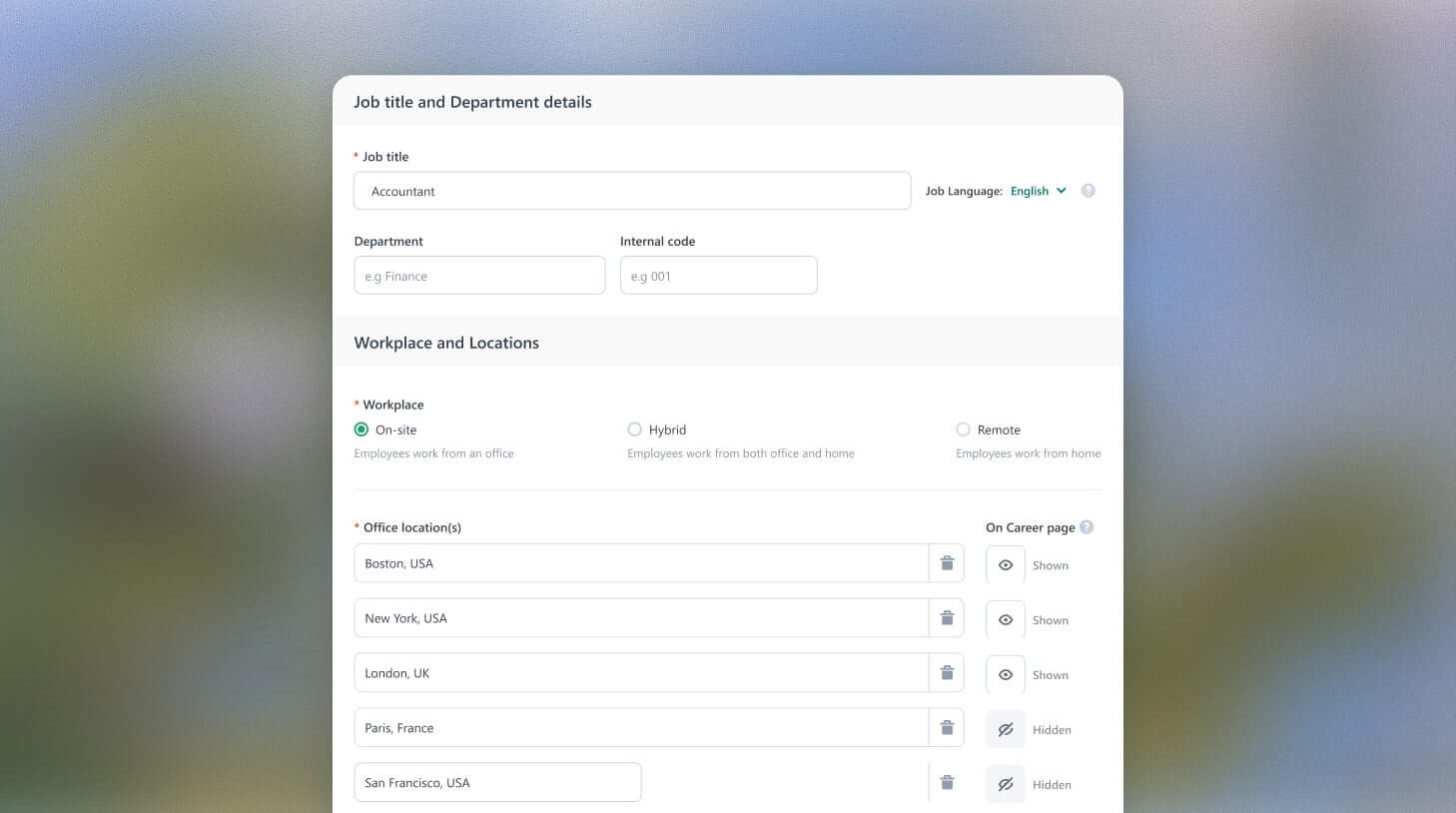The image size is (1456, 813).
Task: Remove the New York, USA location
Action: tap(947, 618)
